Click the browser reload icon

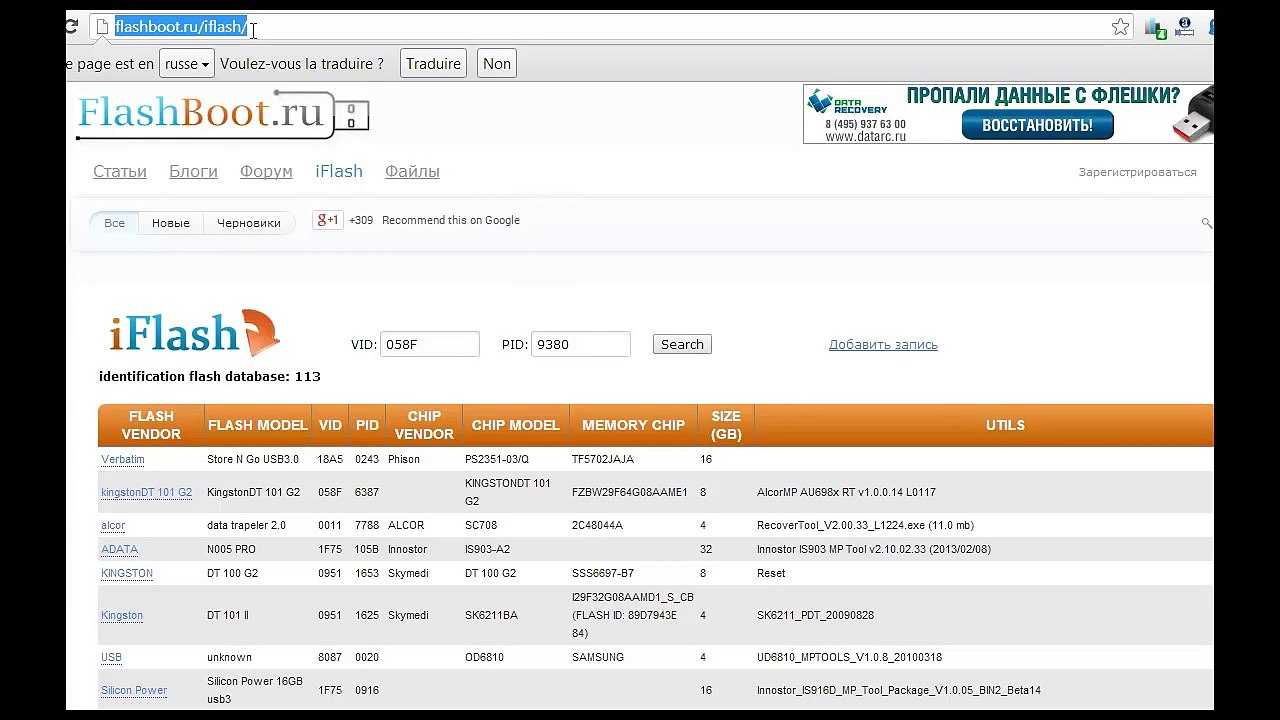tap(71, 27)
